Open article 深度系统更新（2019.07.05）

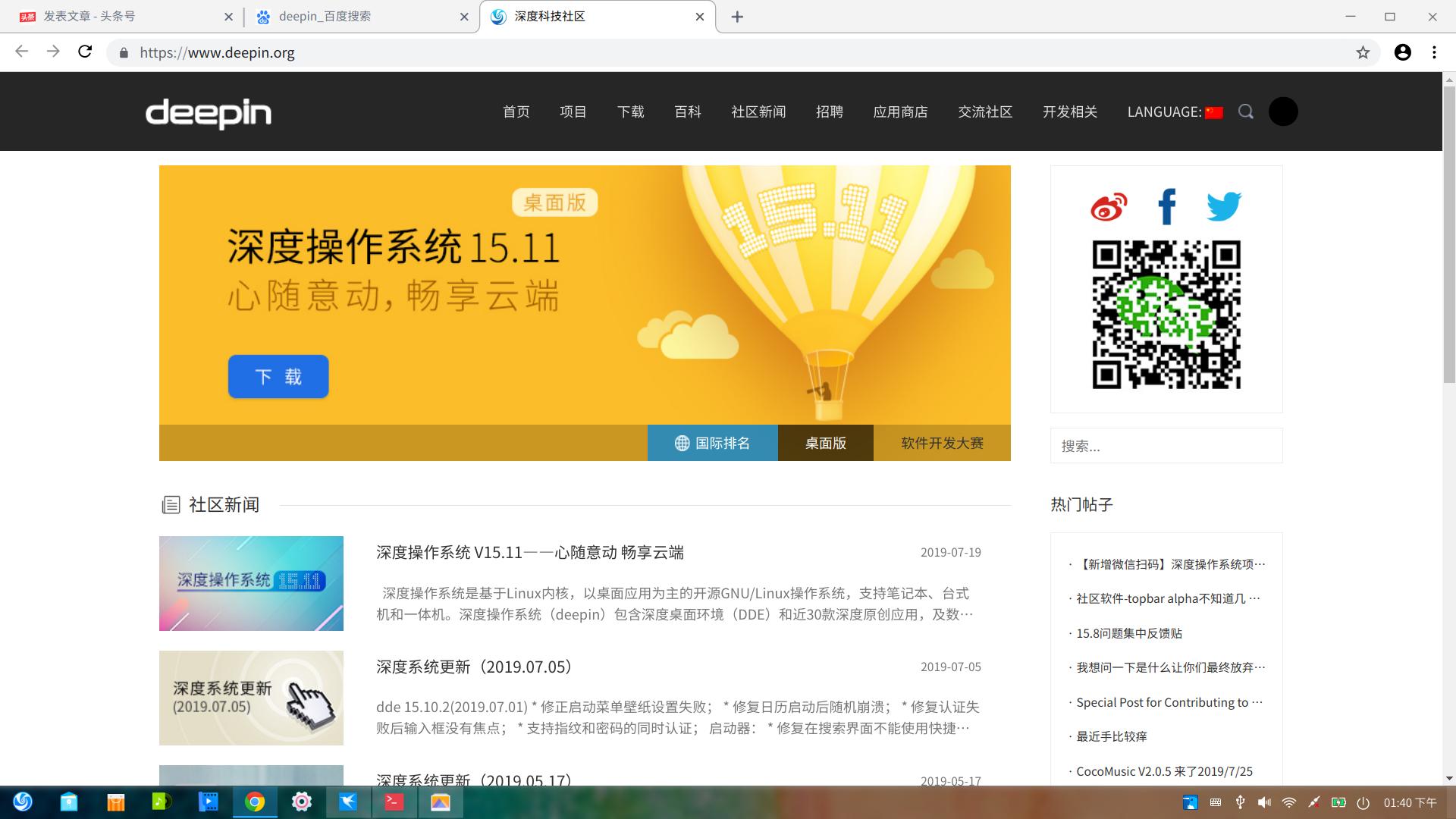click(x=475, y=667)
